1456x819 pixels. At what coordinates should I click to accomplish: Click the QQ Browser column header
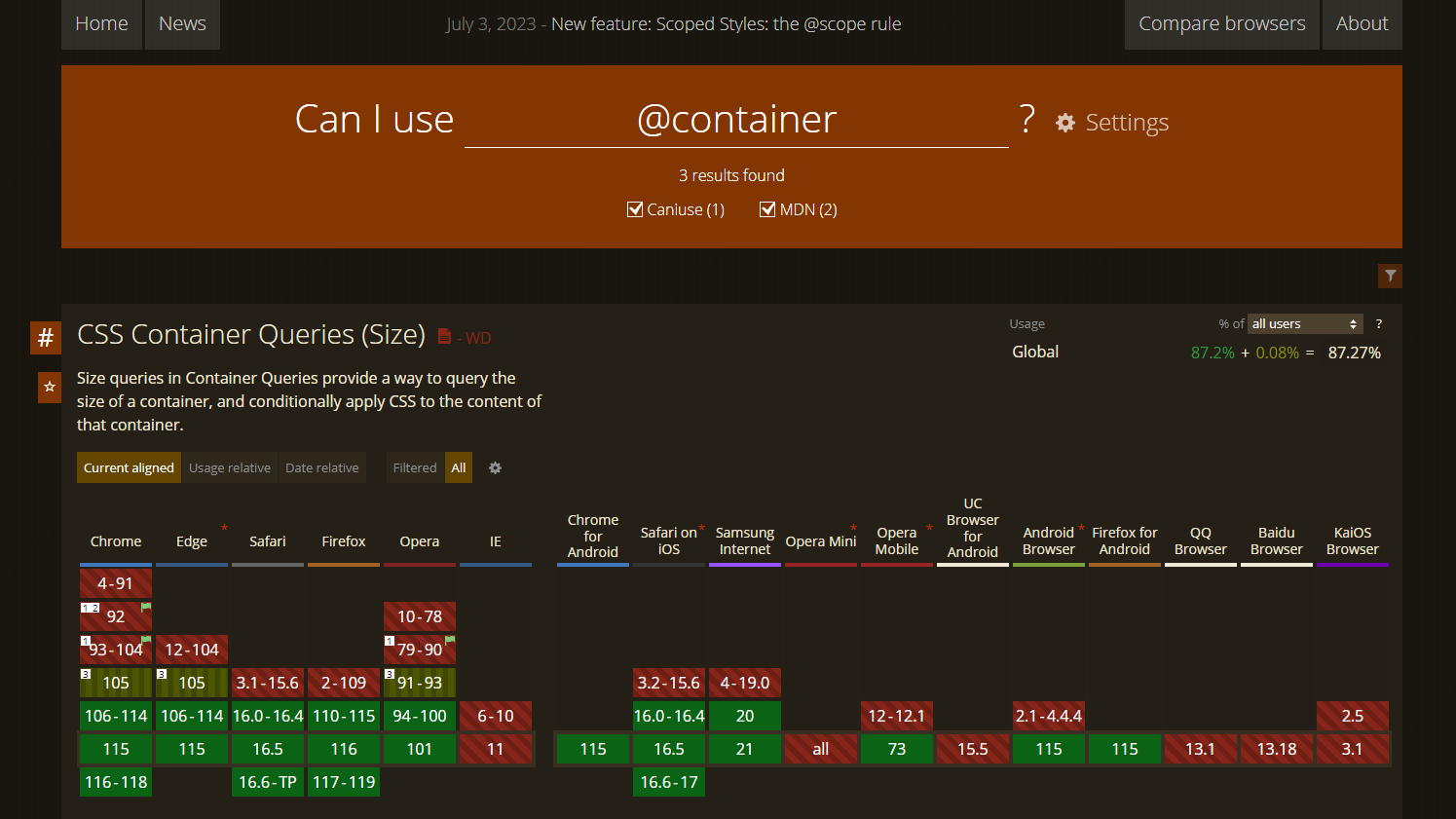click(1201, 541)
